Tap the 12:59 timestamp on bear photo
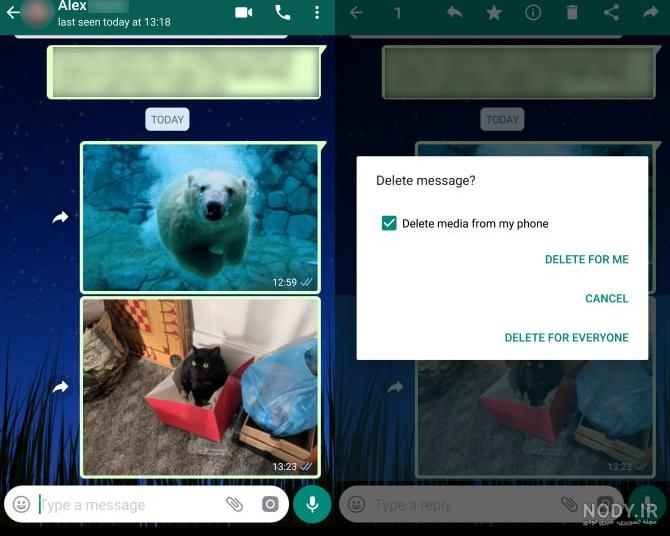The image size is (670, 536). click(284, 282)
